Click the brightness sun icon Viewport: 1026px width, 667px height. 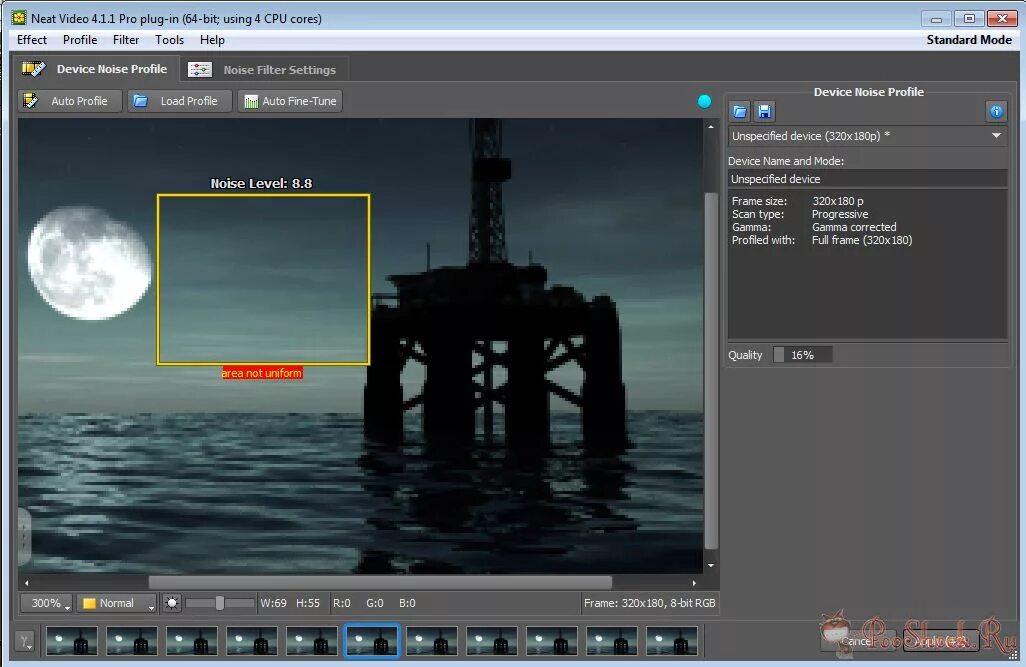172,603
